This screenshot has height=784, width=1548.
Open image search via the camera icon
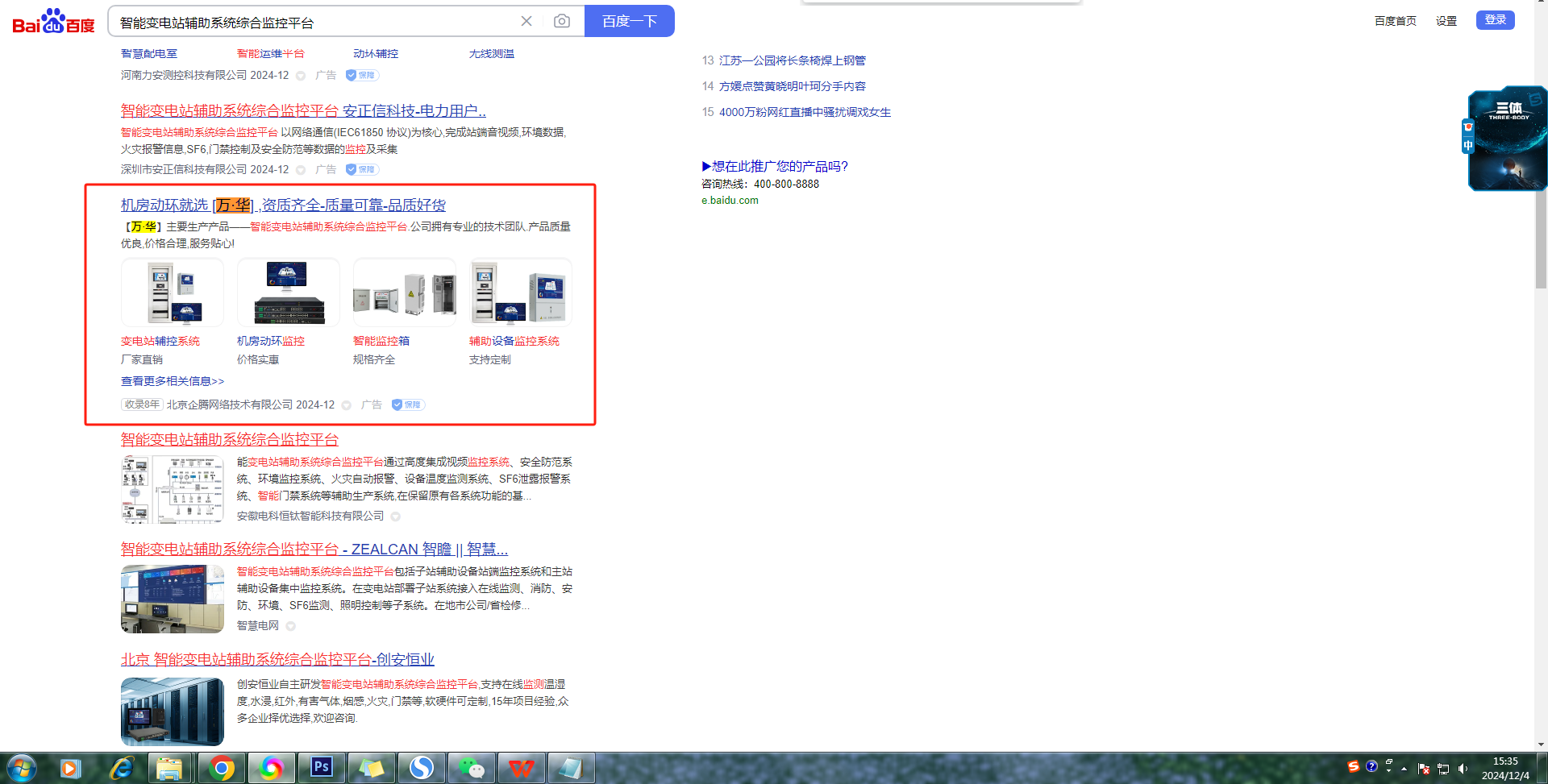[562, 21]
